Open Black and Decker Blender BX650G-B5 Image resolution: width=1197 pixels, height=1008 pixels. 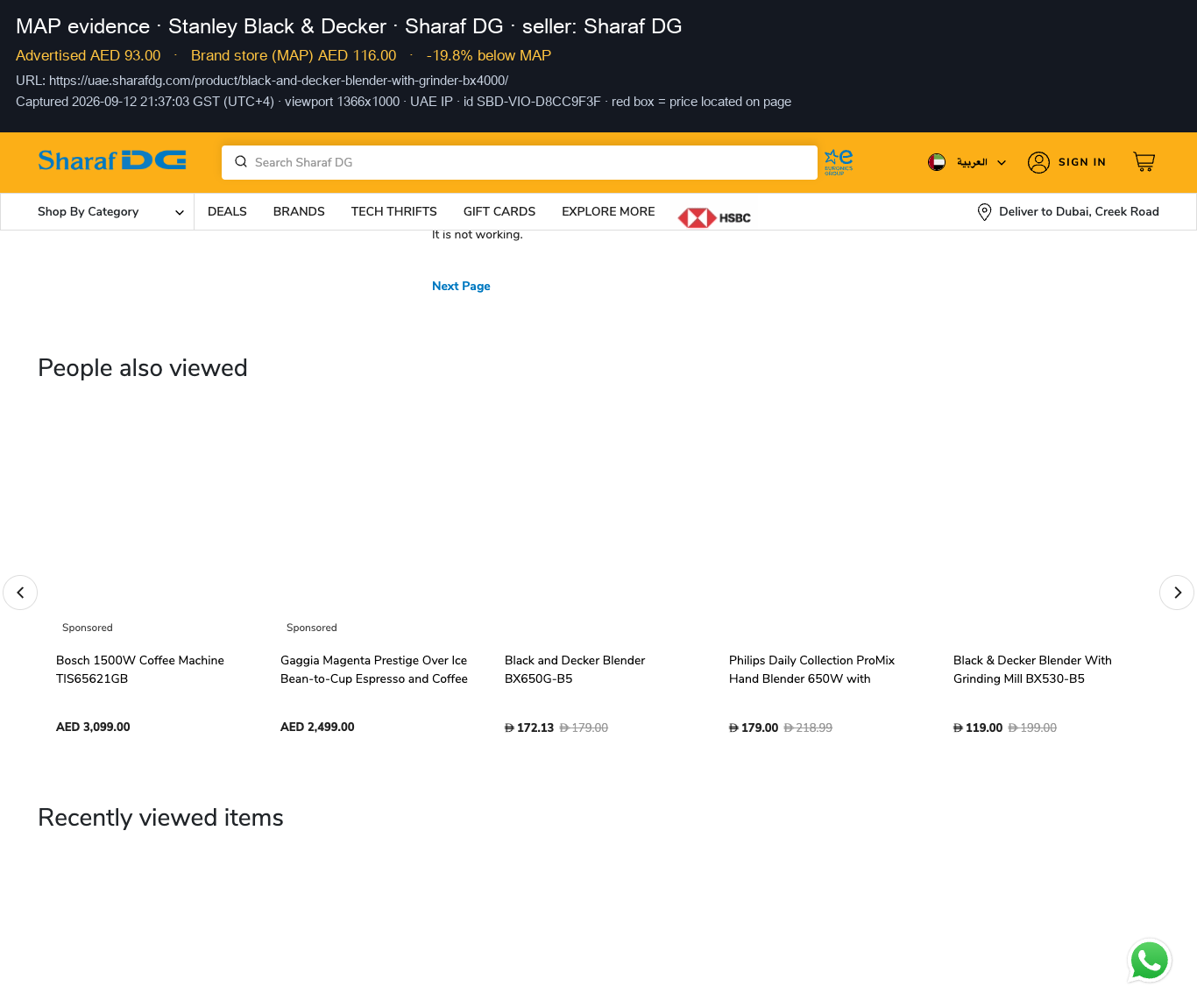point(575,670)
